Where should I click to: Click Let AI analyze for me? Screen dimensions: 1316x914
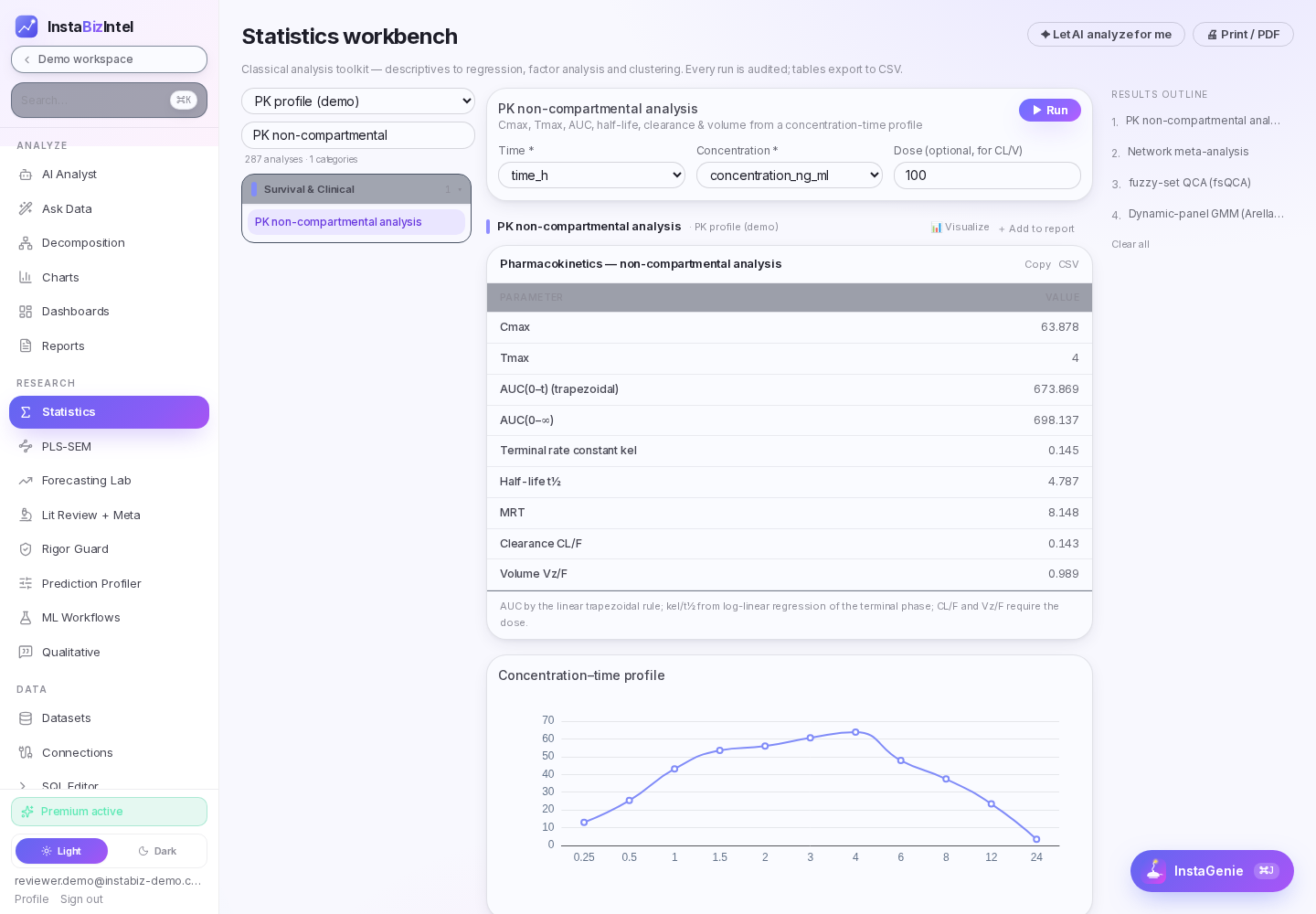point(1106,35)
